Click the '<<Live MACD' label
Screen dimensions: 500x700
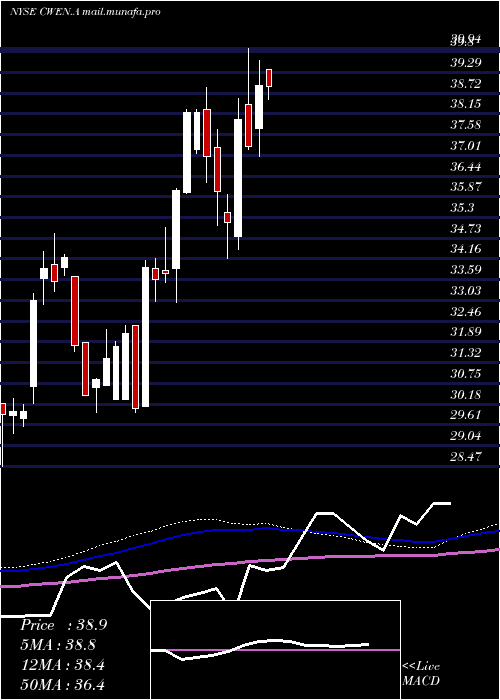[x=421, y=674]
